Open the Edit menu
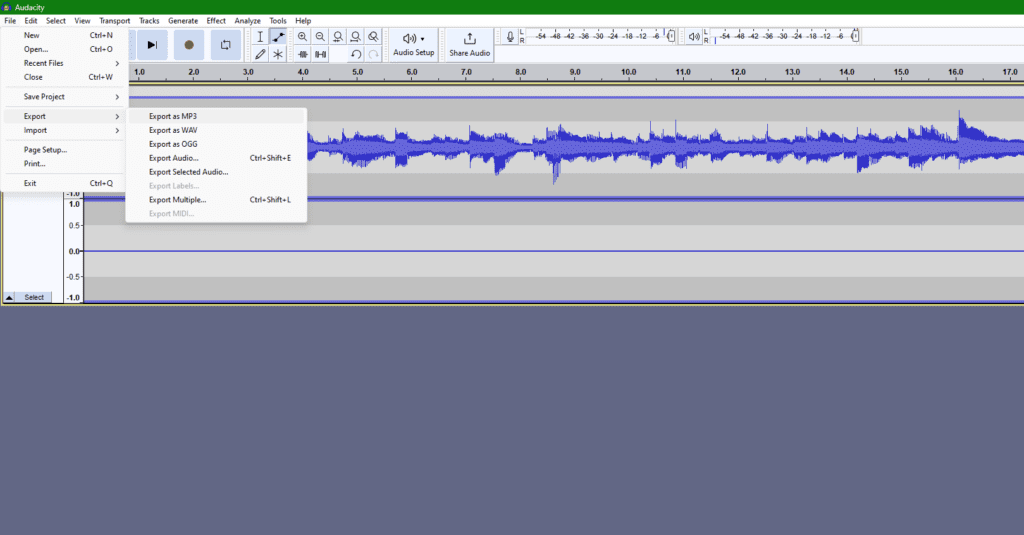The width and height of the screenshot is (1024, 535). (x=31, y=21)
